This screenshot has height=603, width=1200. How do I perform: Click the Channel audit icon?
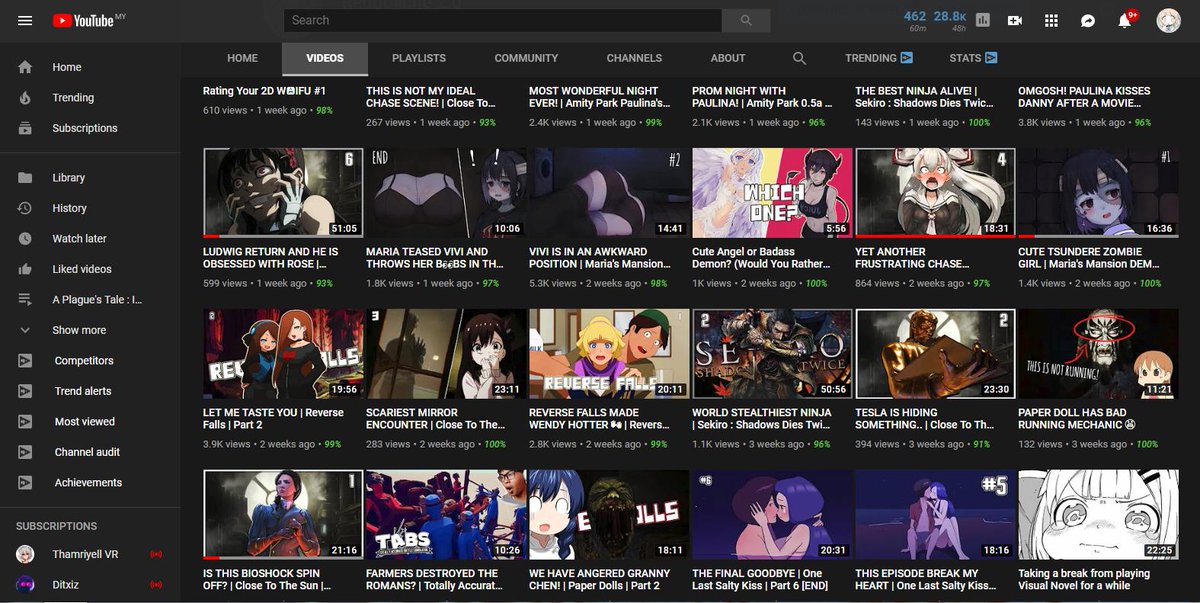[25, 452]
